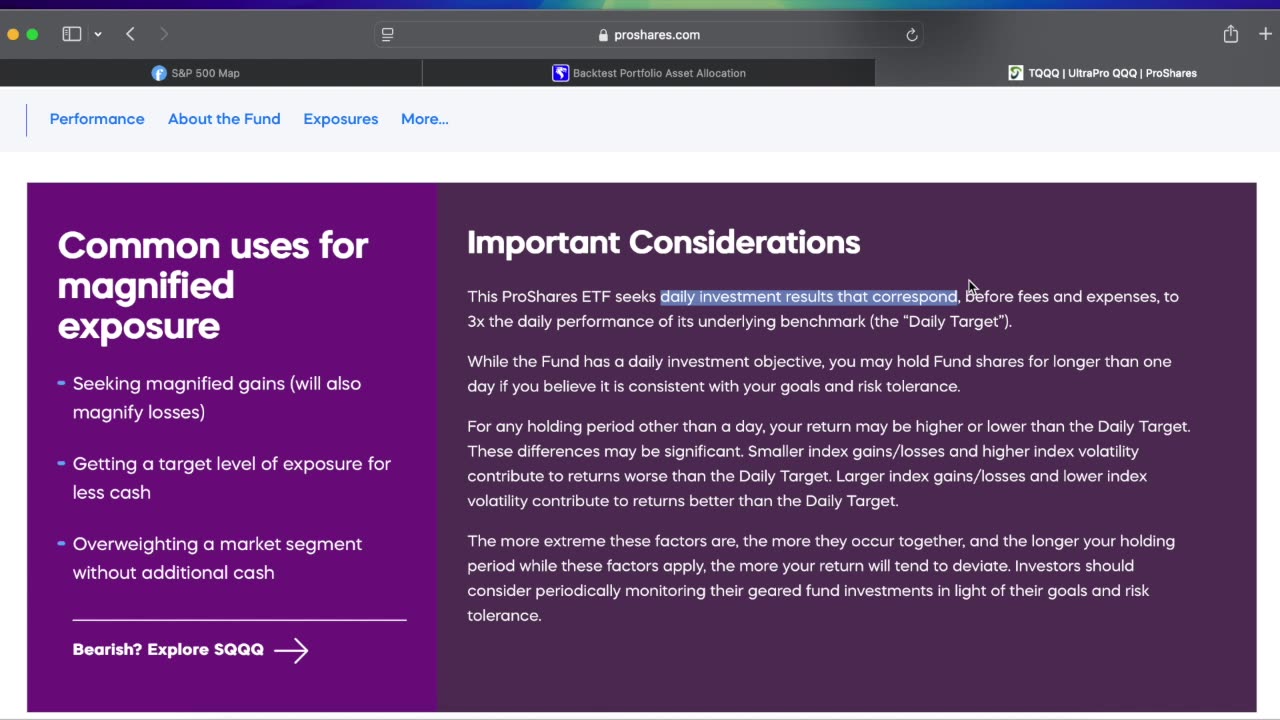Expand the More... navigation menu
The image size is (1280, 720).
pos(425,119)
